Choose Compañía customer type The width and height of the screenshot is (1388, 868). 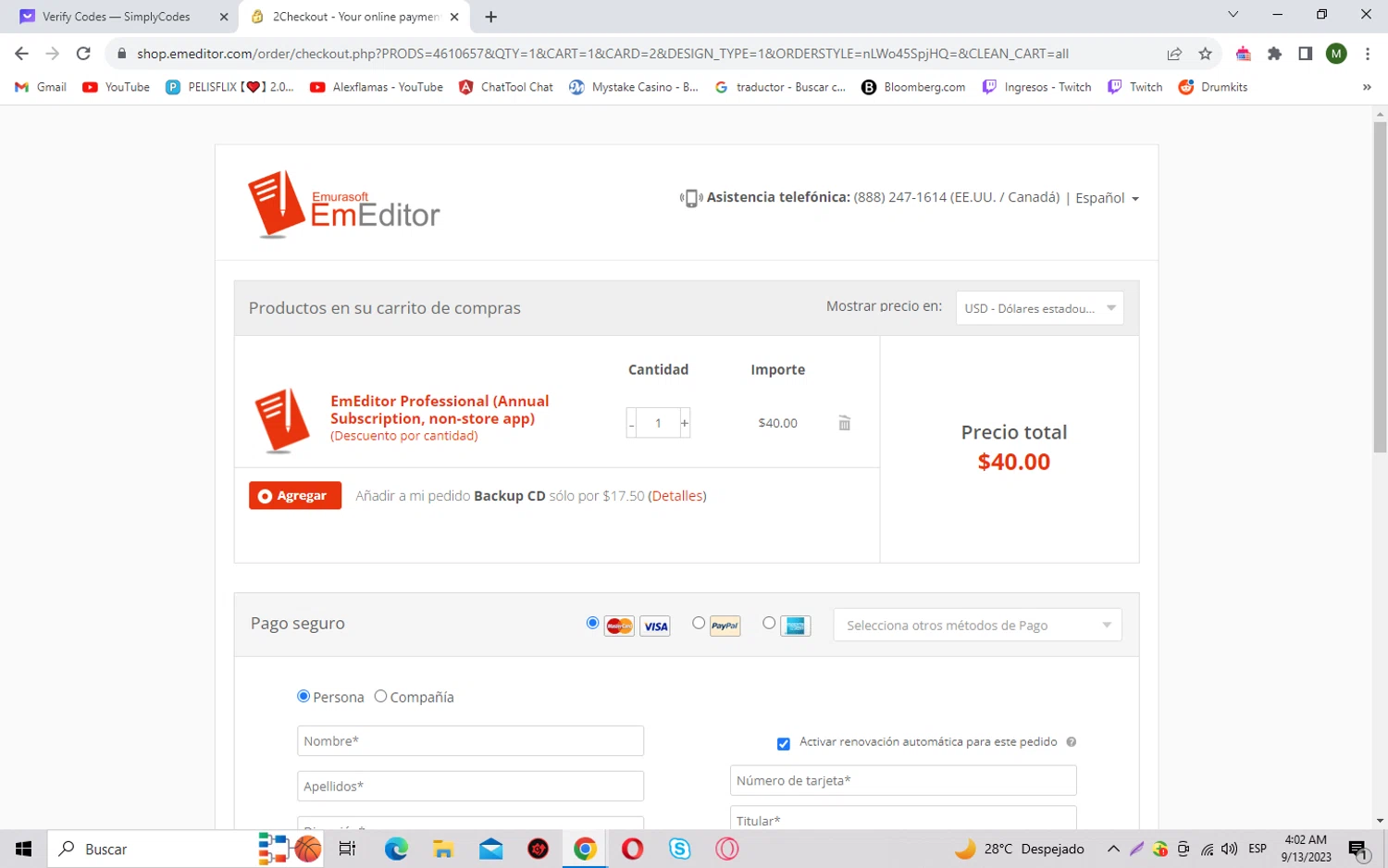pos(380,696)
